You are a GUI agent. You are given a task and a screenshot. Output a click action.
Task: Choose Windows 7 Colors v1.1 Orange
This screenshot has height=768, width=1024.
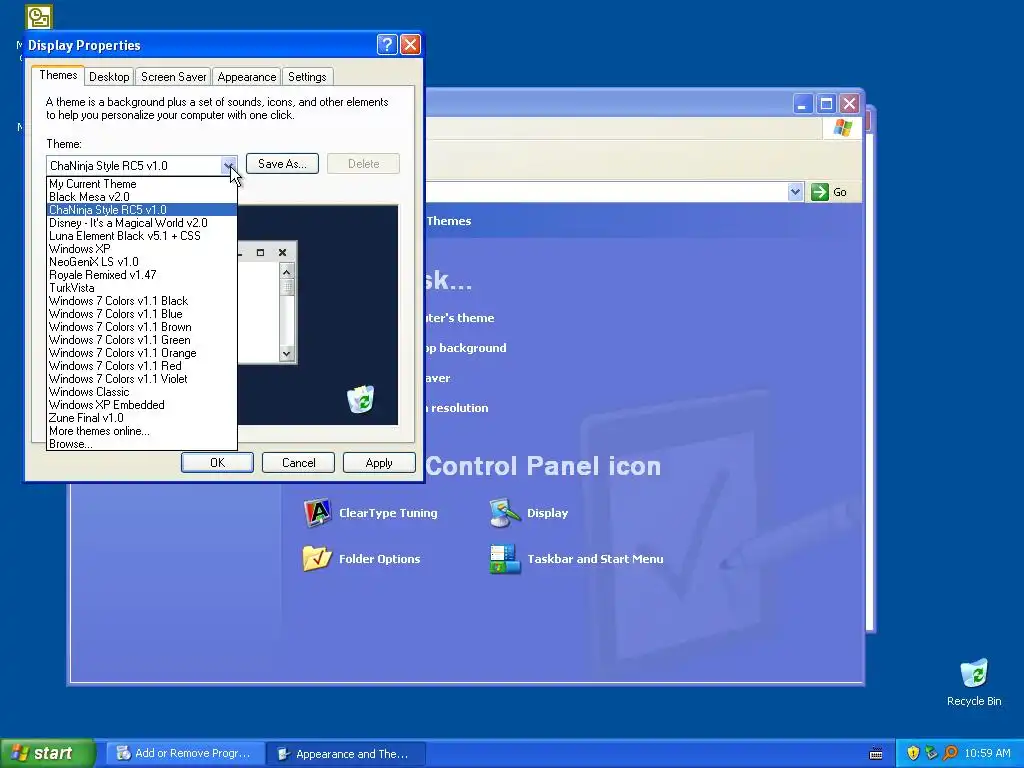pos(142,353)
